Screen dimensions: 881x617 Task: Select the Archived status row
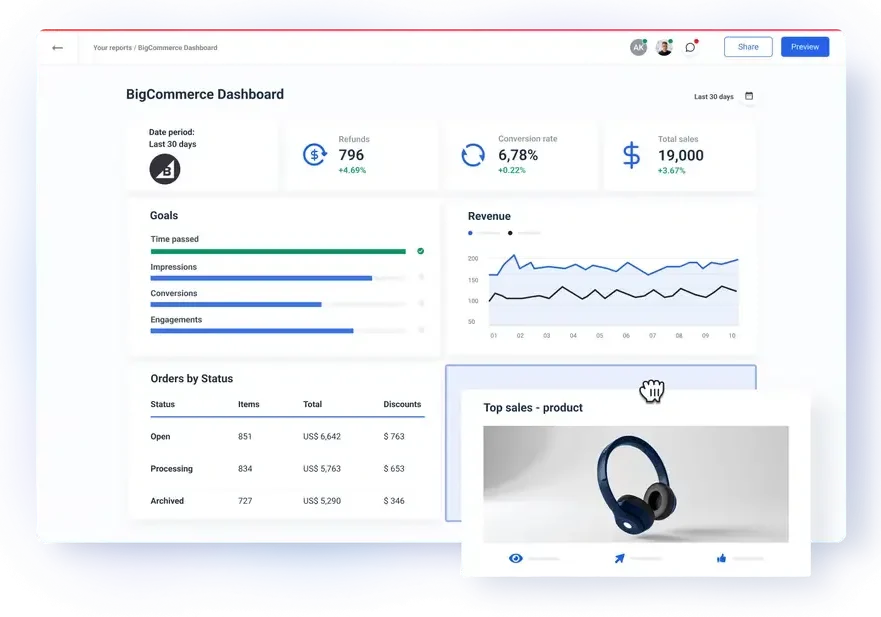287,501
